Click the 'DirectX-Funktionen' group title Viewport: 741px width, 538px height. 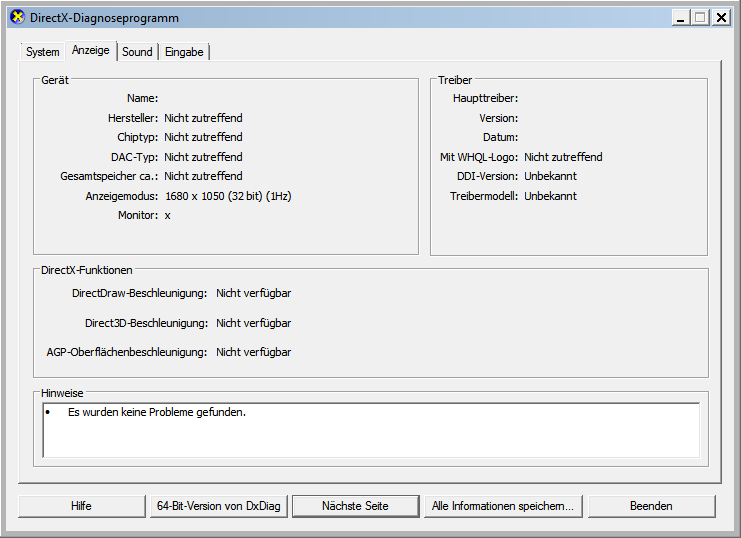[86, 270]
